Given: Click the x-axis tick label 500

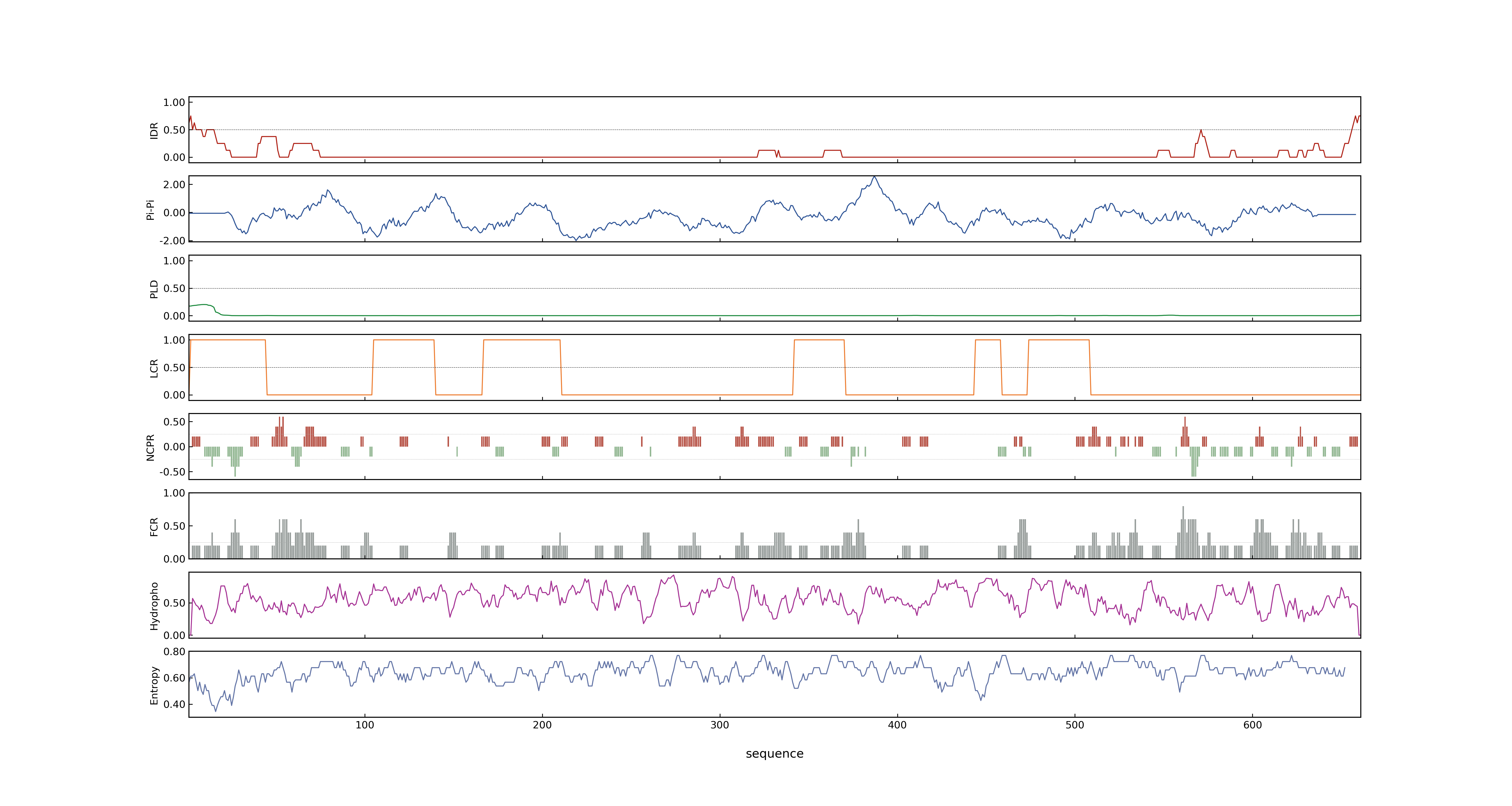Looking at the screenshot, I should point(1075,725).
